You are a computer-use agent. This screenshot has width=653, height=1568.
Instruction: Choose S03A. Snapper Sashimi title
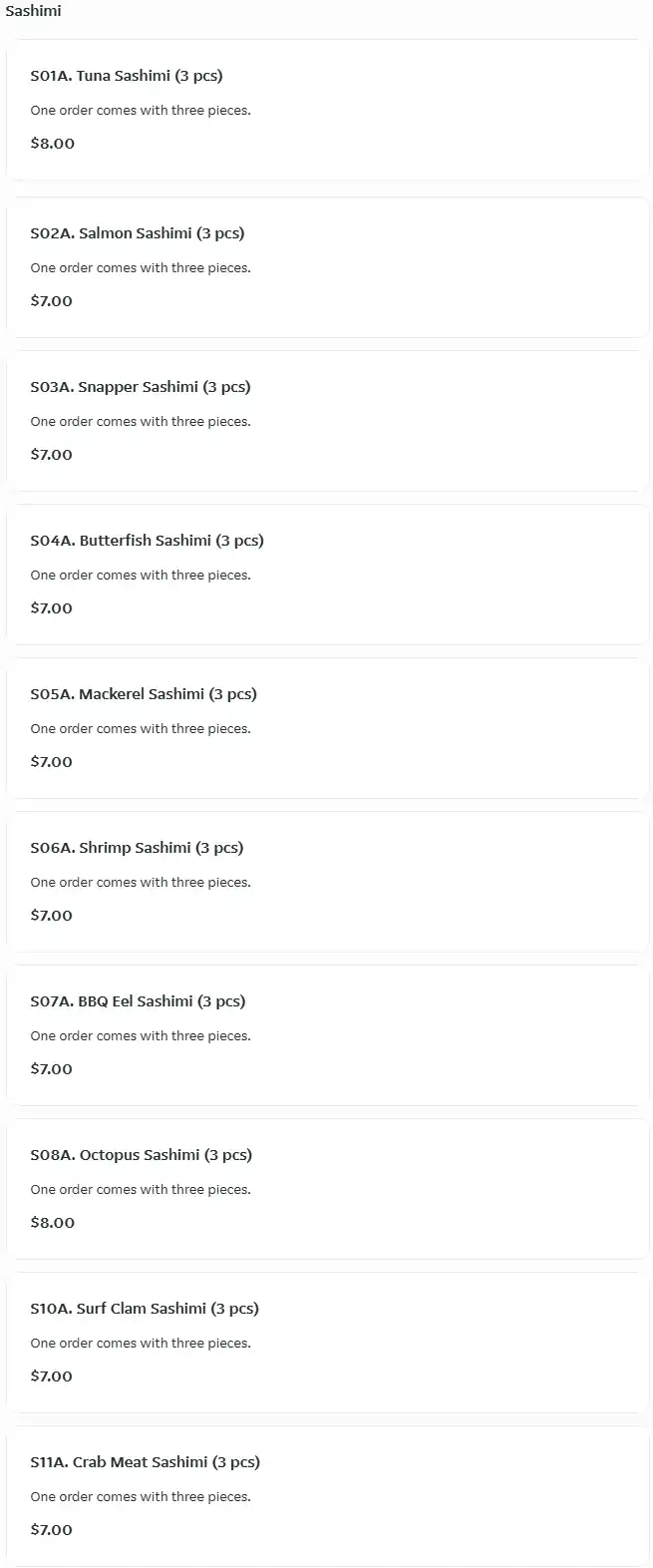[140, 387]
